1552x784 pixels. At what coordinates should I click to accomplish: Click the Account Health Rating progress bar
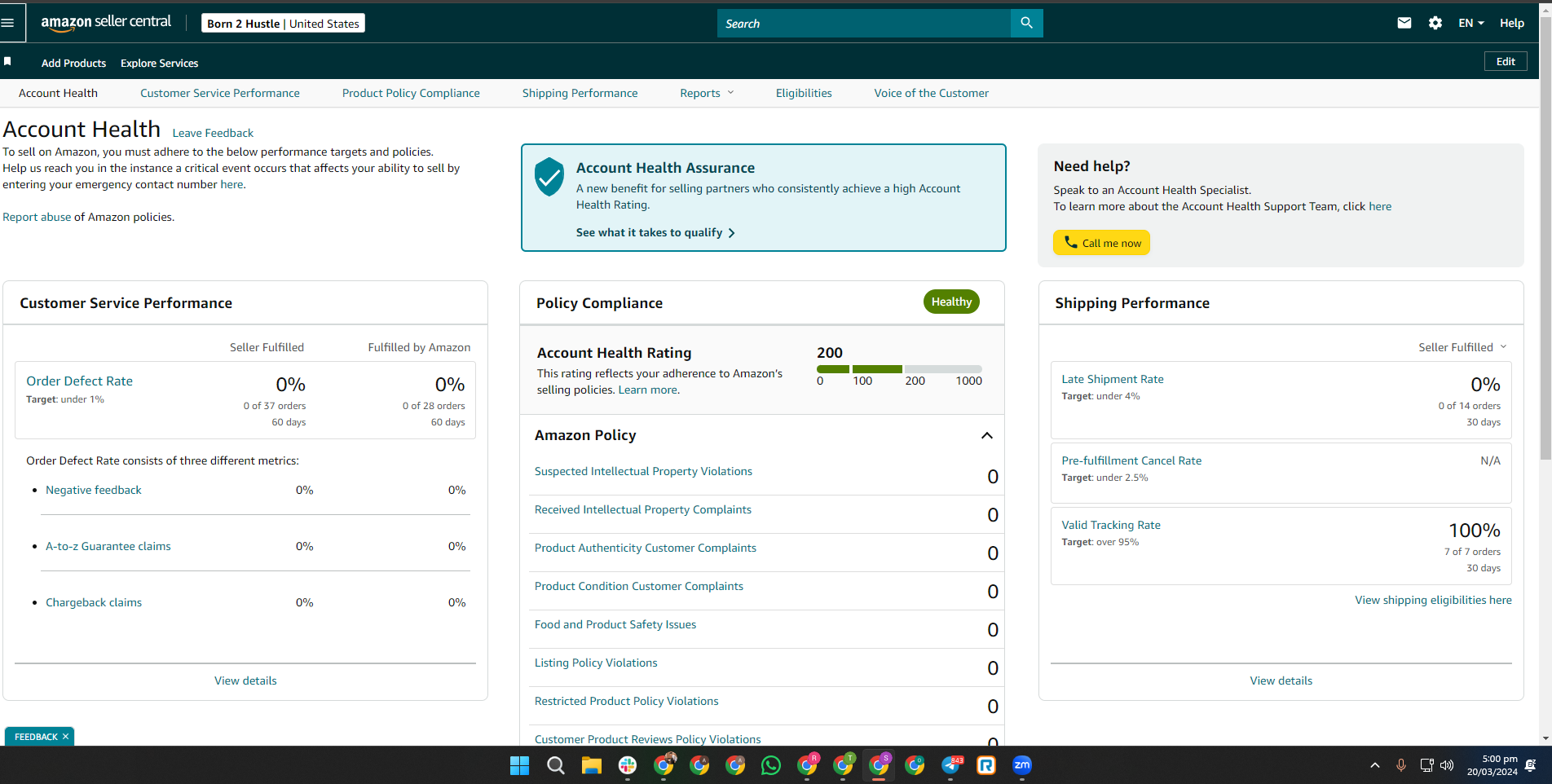tap(899, 369)
